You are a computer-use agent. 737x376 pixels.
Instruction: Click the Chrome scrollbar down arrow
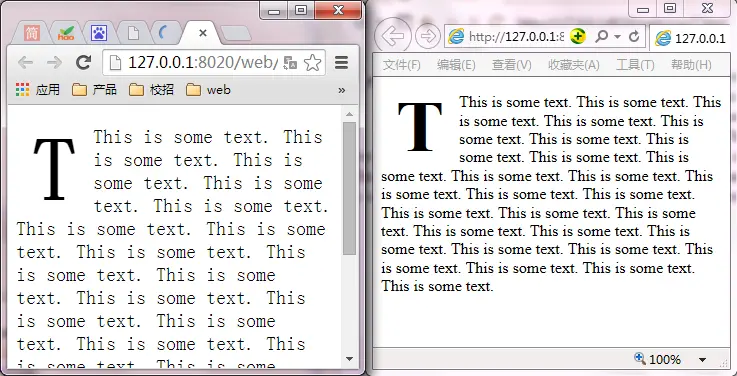point(349,359)
